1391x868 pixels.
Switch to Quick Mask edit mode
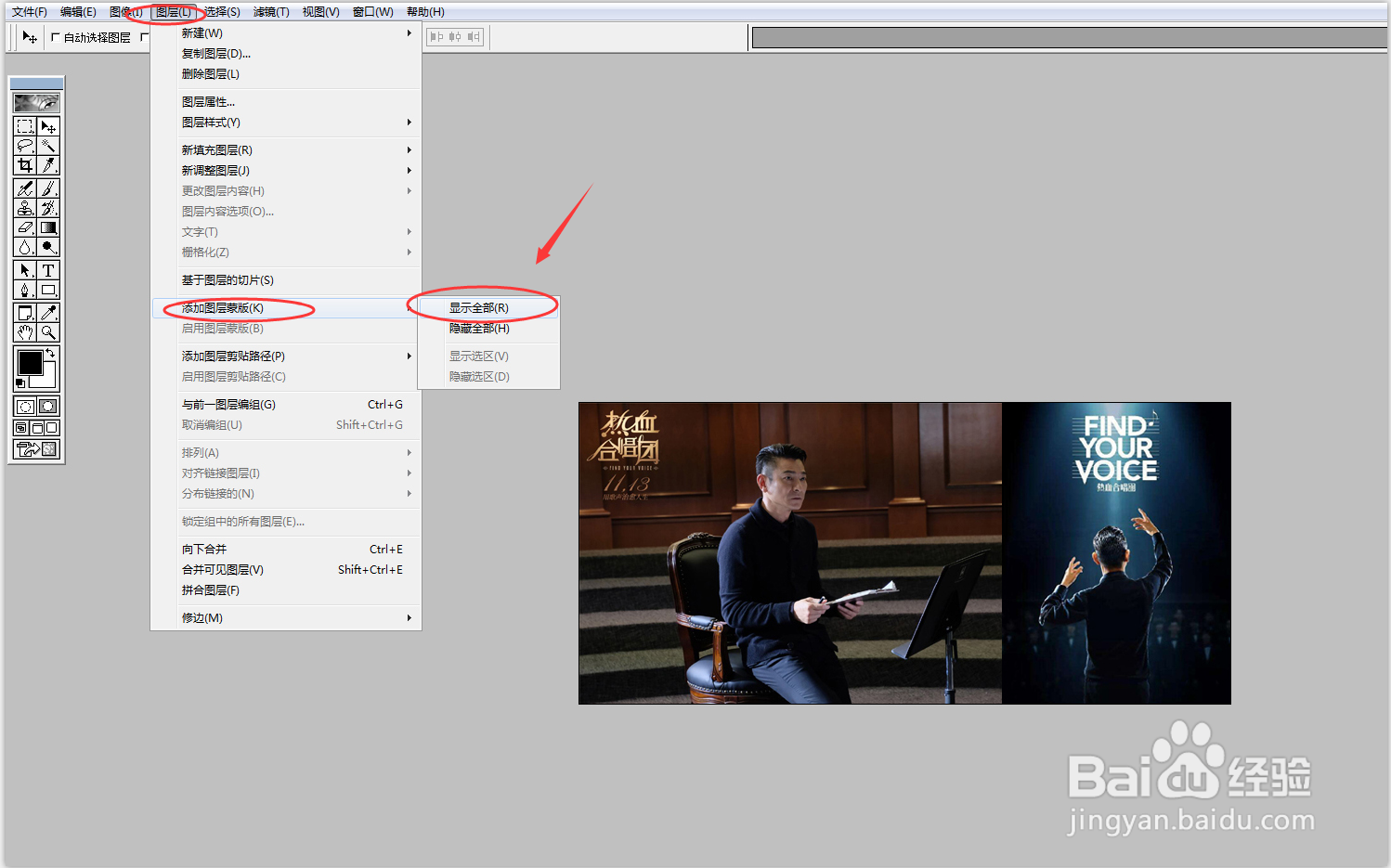pyautogui.click(x=48, y=407)
